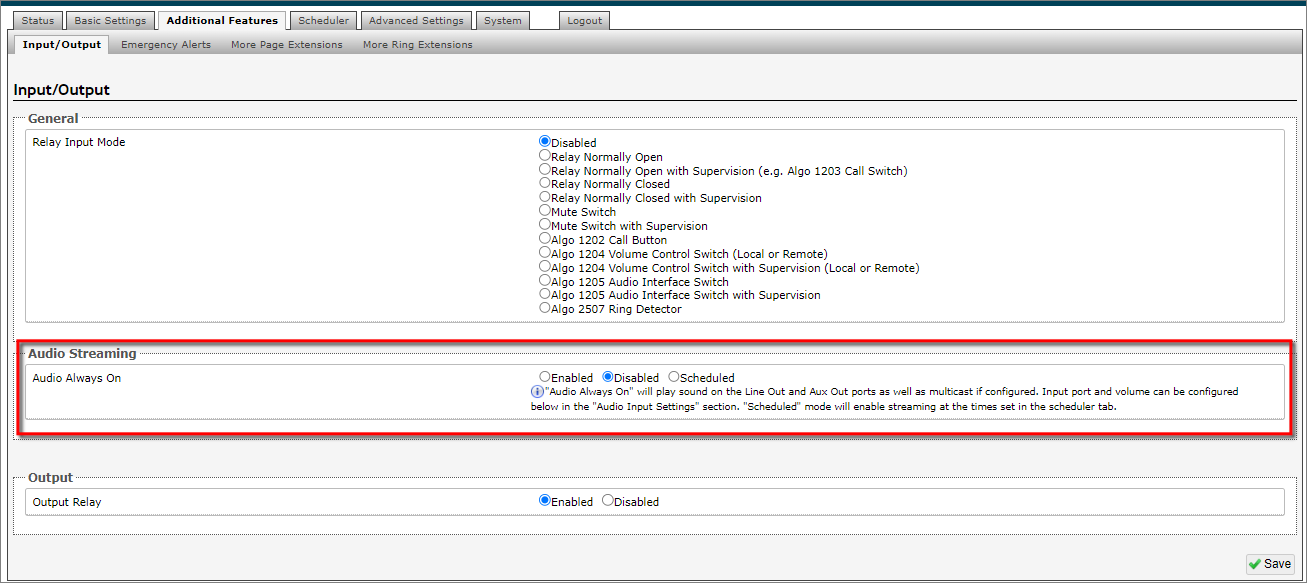This screenshot has height=583, width=1307.
Task: Click the Save button with green checkmark
Action: (1269, 564)
